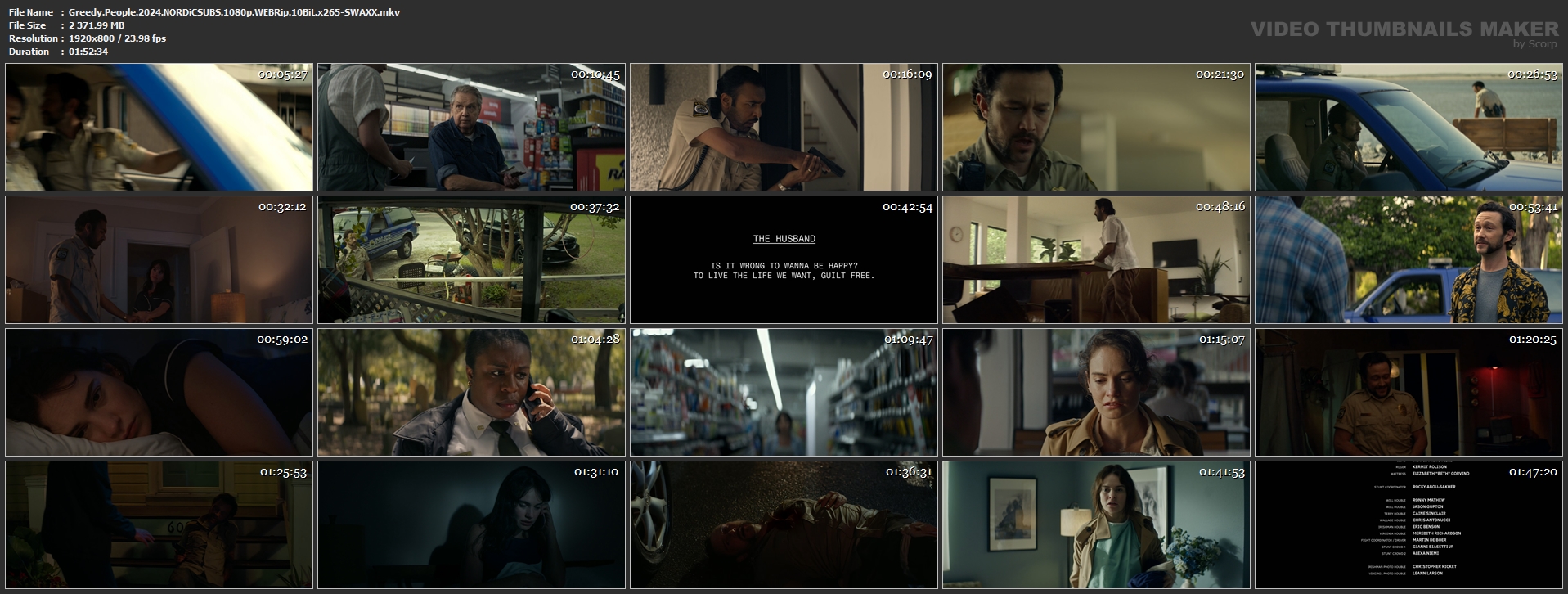This screenshot has height=594, width=1568.
Task: Select the thumbnail at 00:10:45
Action: click(x=471, y=128)
